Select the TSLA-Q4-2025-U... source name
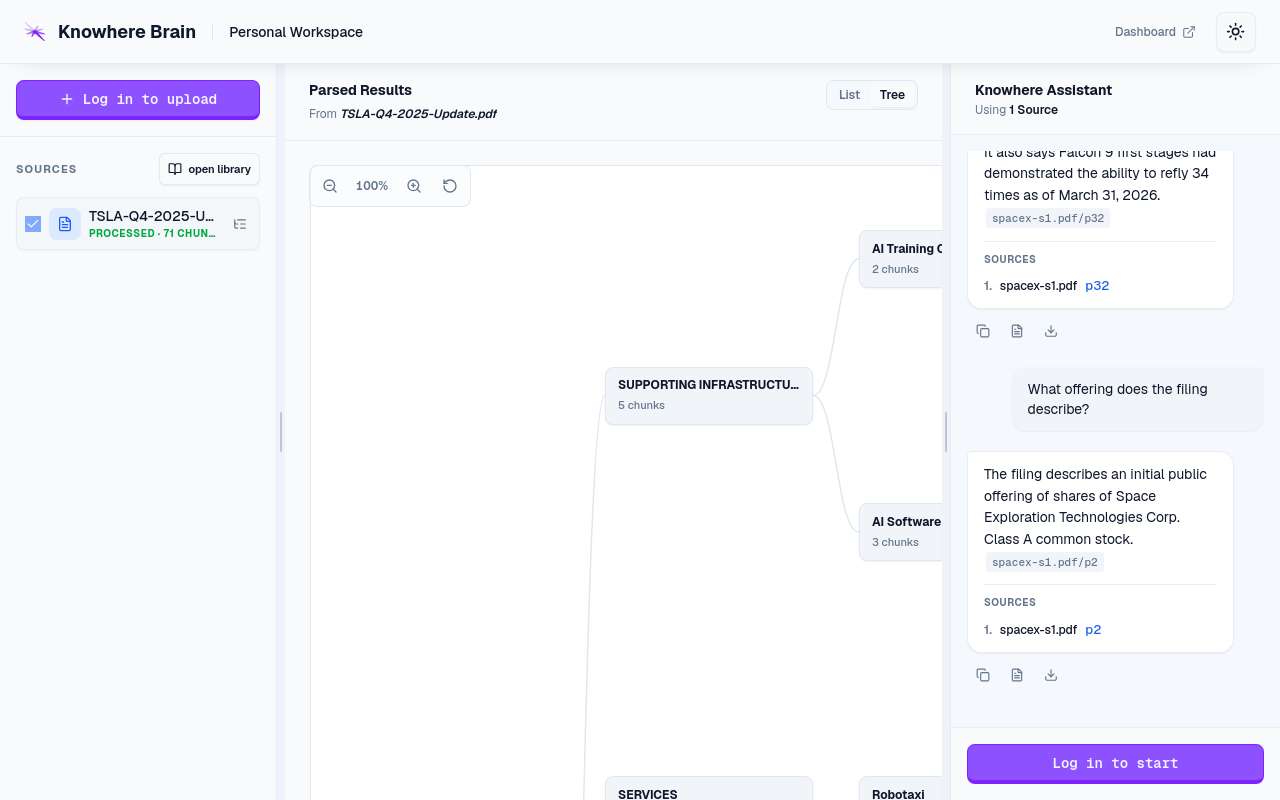Screen dimensions: 1280x800 (152, 216)
